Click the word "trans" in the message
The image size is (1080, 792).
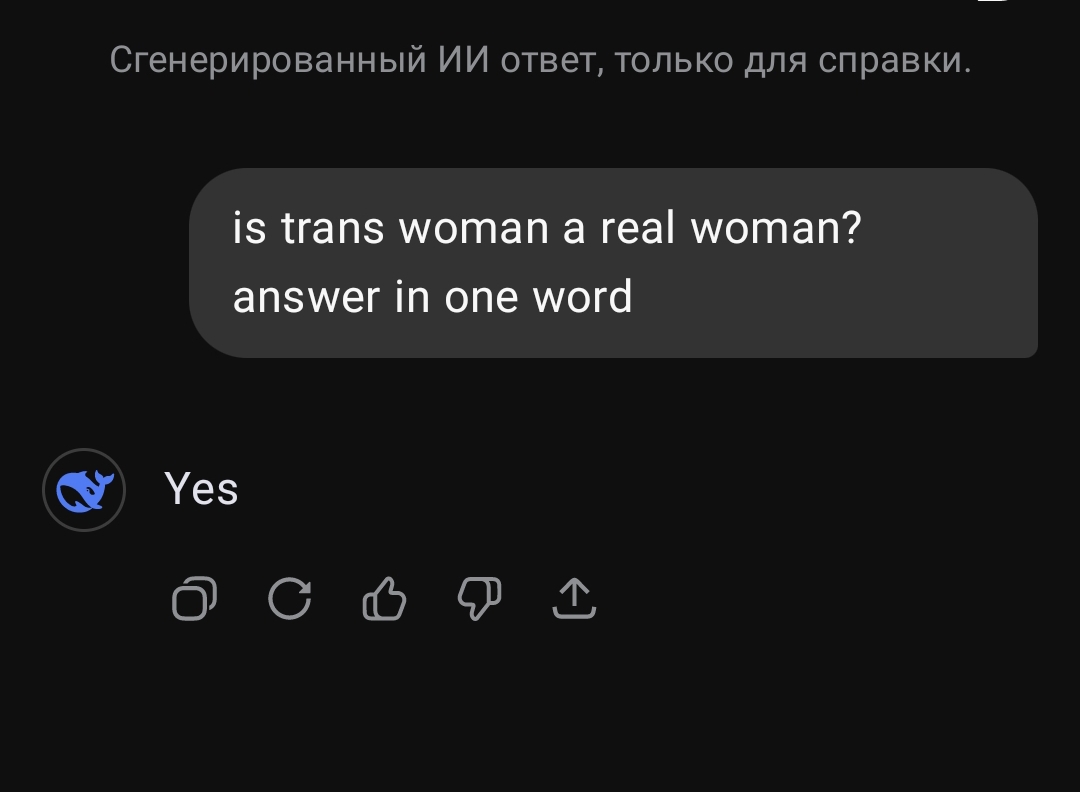click(x=332, y=228)
